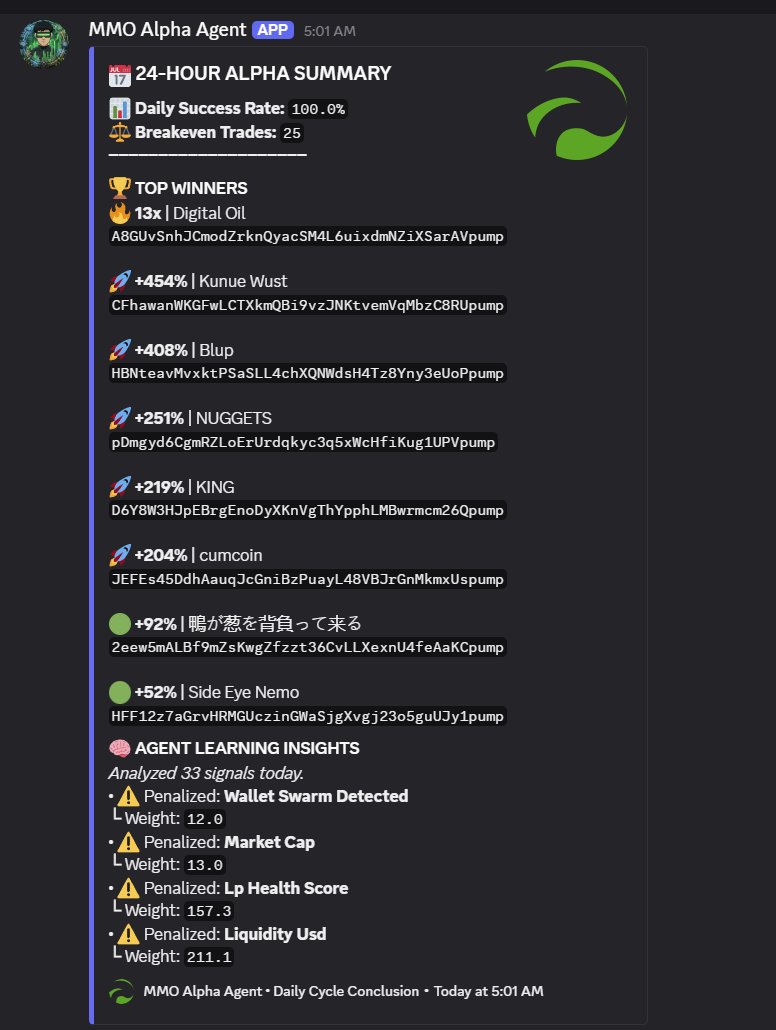This screenshot has height=1030, width=776.
Task: Click the 24-HOUR ALPHA SUMMARY title
Action: click(263, 74)
